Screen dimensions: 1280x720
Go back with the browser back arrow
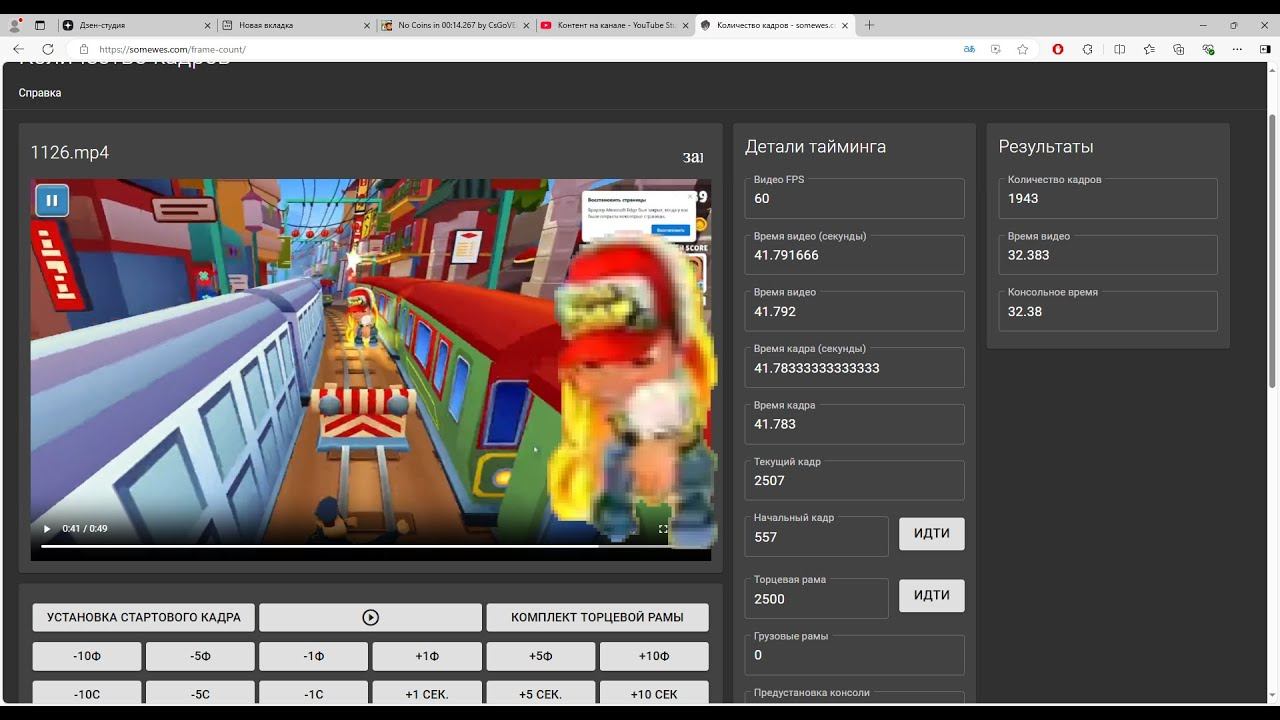(18, 49)
